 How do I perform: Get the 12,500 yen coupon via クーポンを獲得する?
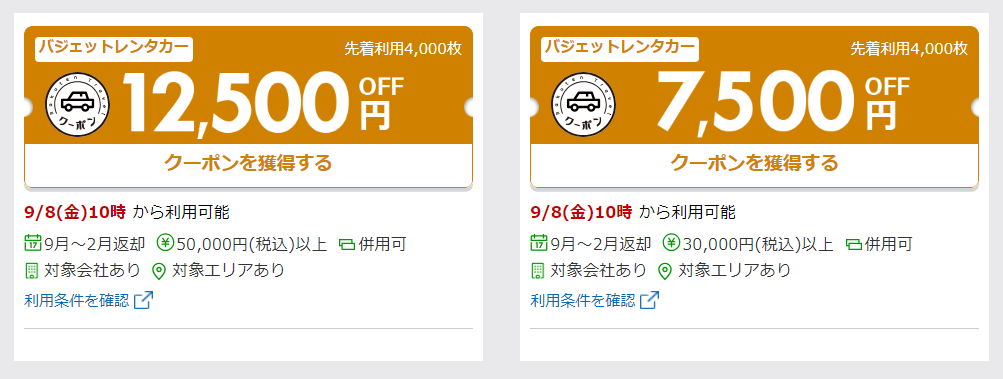[248, 163]
